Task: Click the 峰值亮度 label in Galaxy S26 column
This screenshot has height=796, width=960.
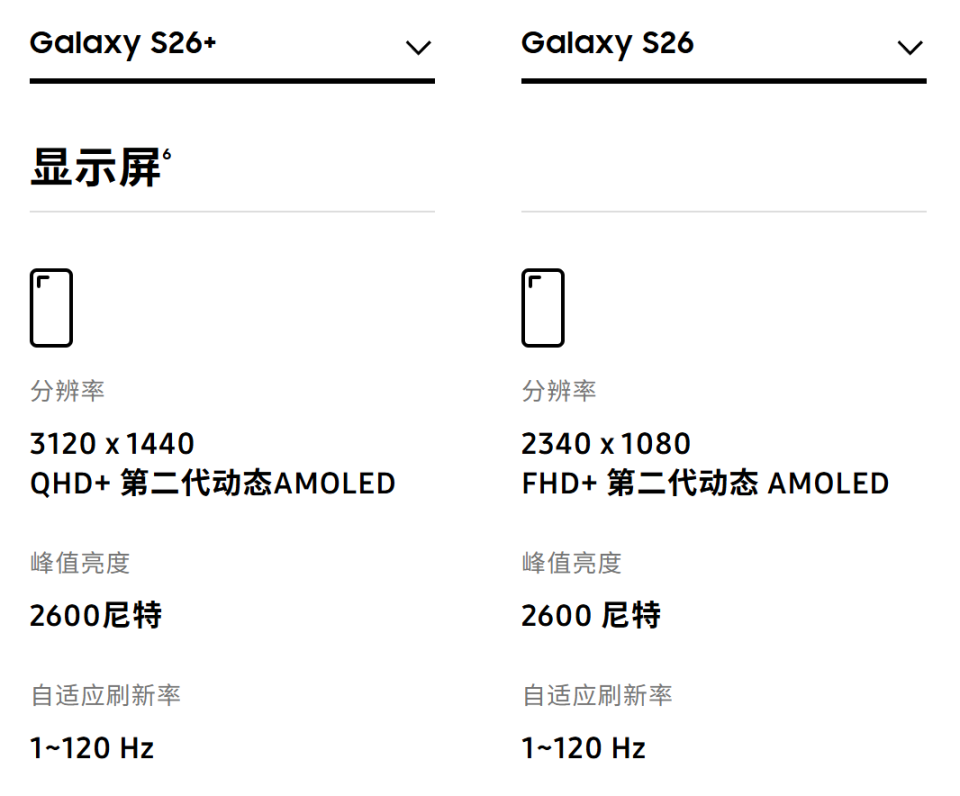Action: (x=572, y=563)
